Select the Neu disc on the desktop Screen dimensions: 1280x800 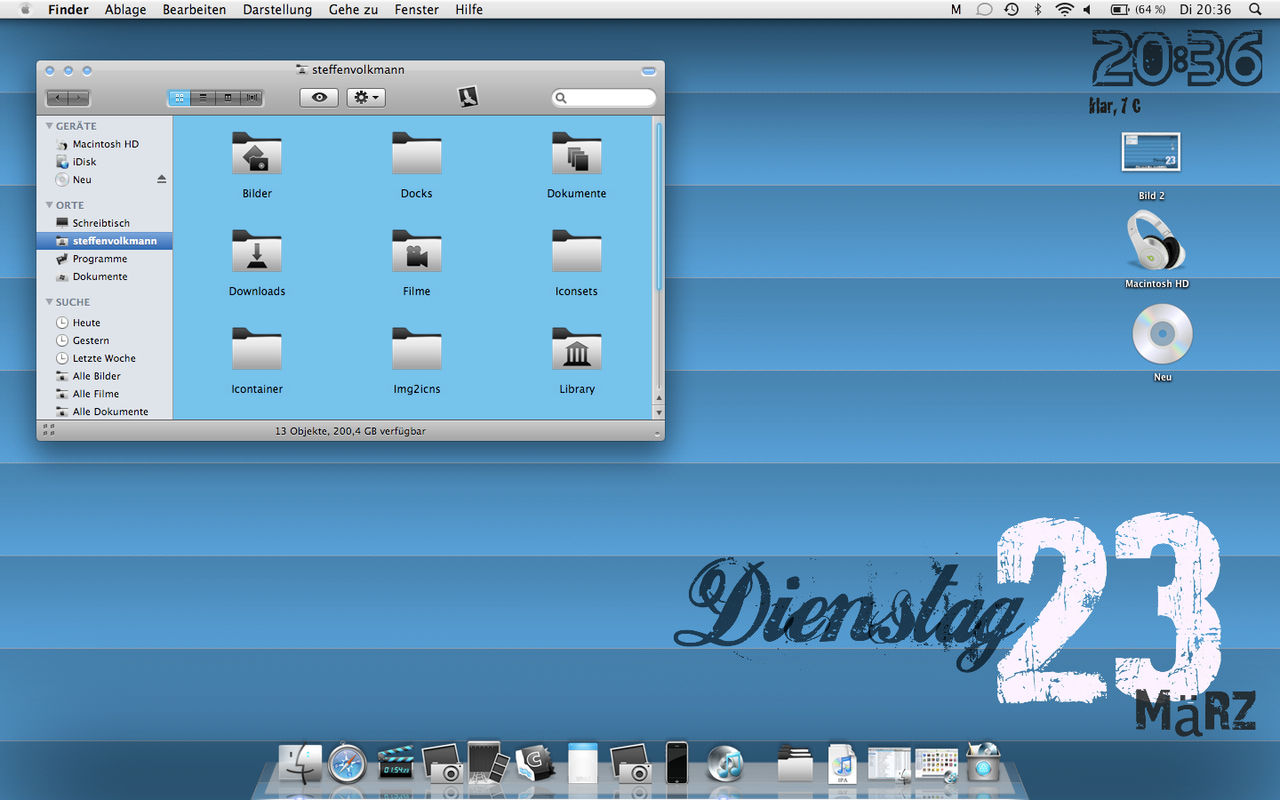point(1162,334)
